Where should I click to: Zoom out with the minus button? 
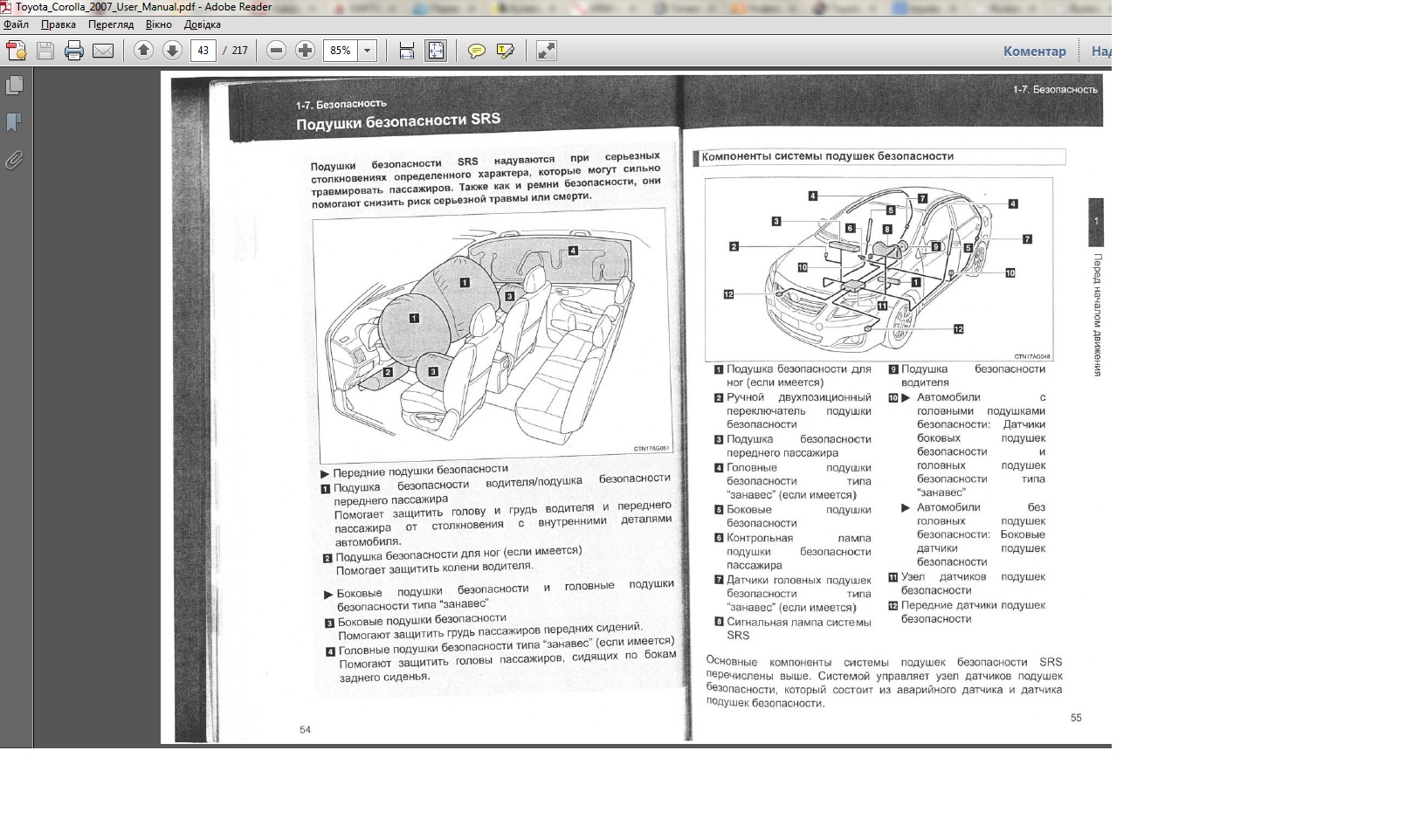pos(276,51)
